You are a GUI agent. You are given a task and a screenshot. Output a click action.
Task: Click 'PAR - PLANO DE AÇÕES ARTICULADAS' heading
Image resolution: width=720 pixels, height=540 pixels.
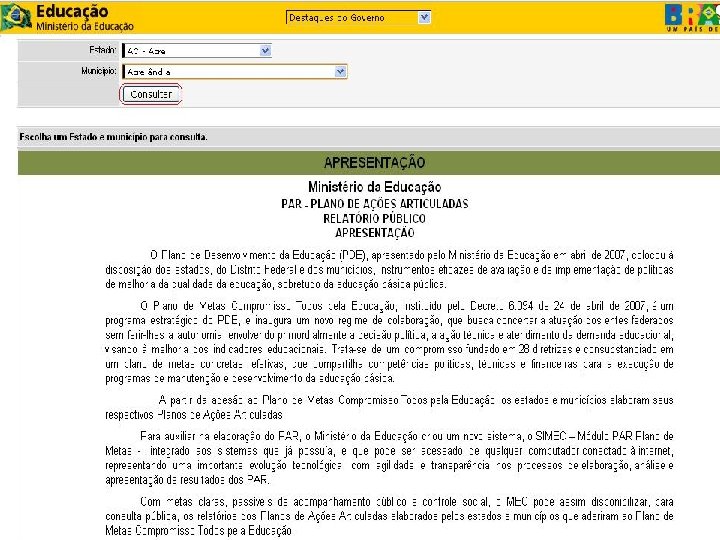pos(375,203)
